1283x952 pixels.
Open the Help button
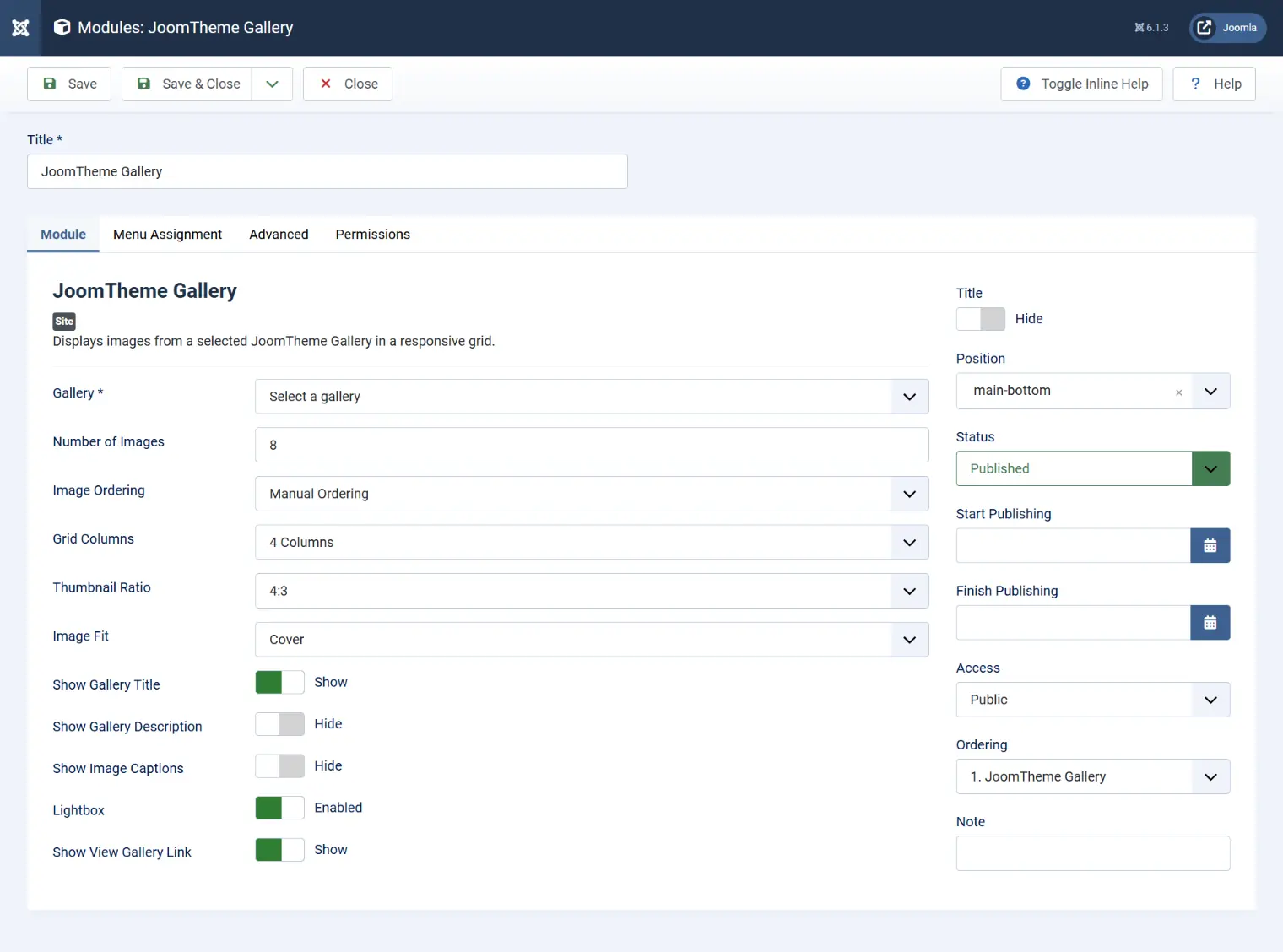(x=1214, y=84)
